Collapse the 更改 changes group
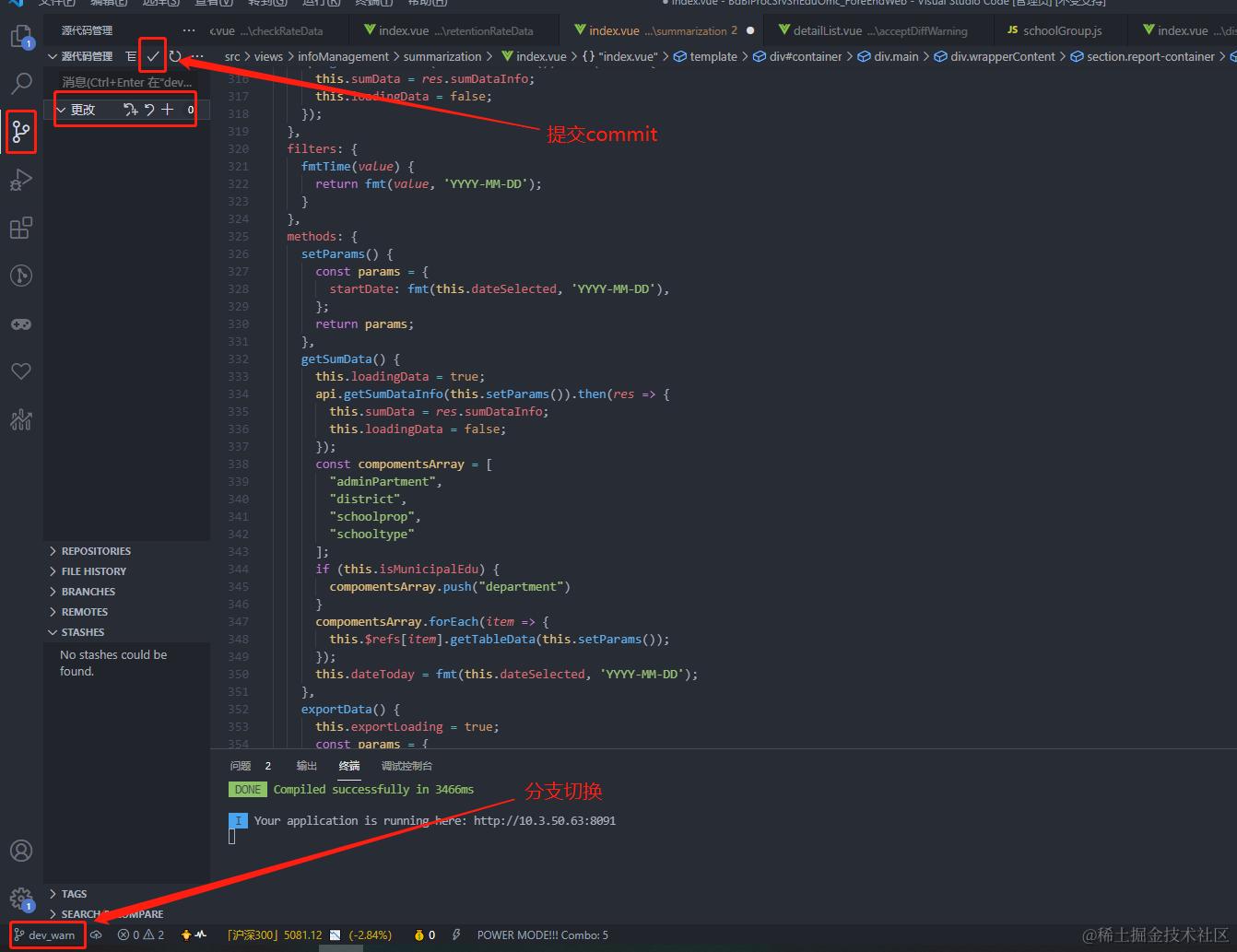Screen dimensions: 1237x952 [x=62, y=110]
